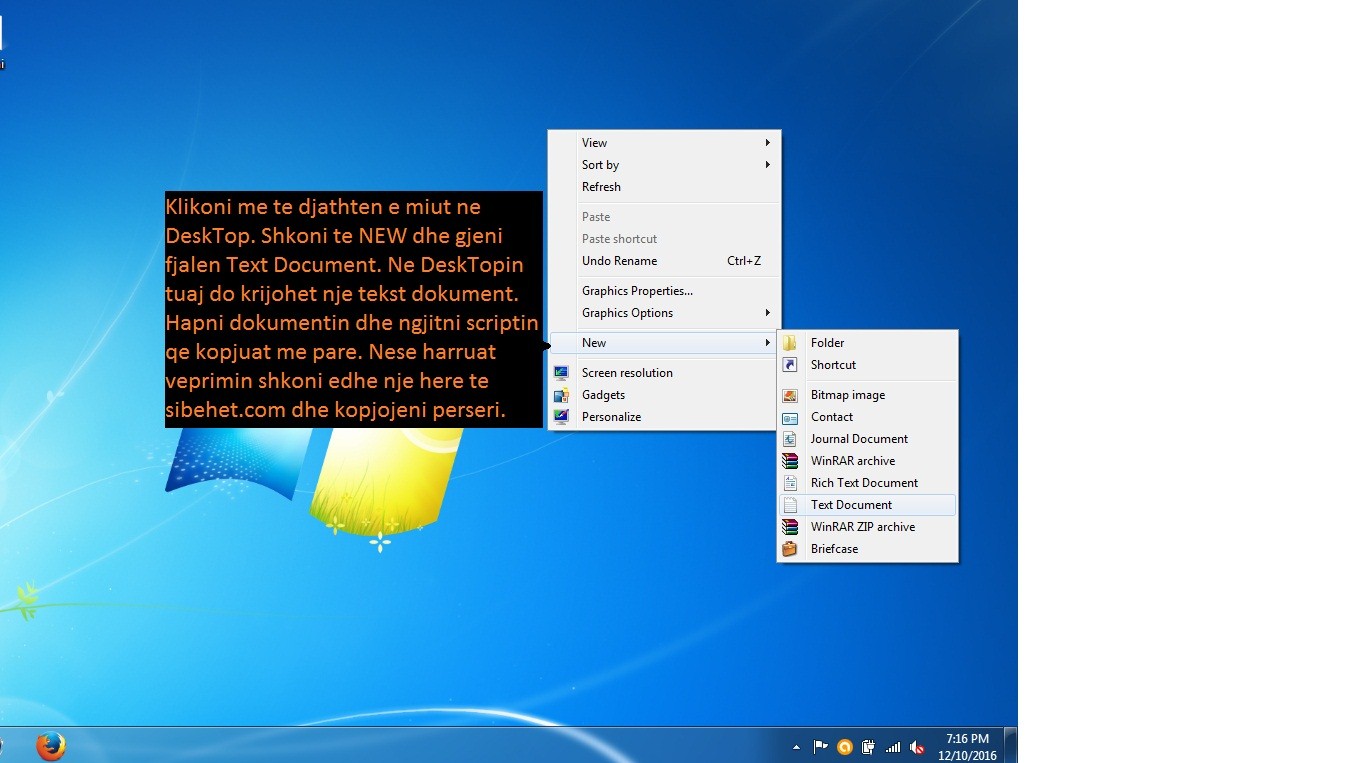Open desktop Gadgets

(664, 395)
